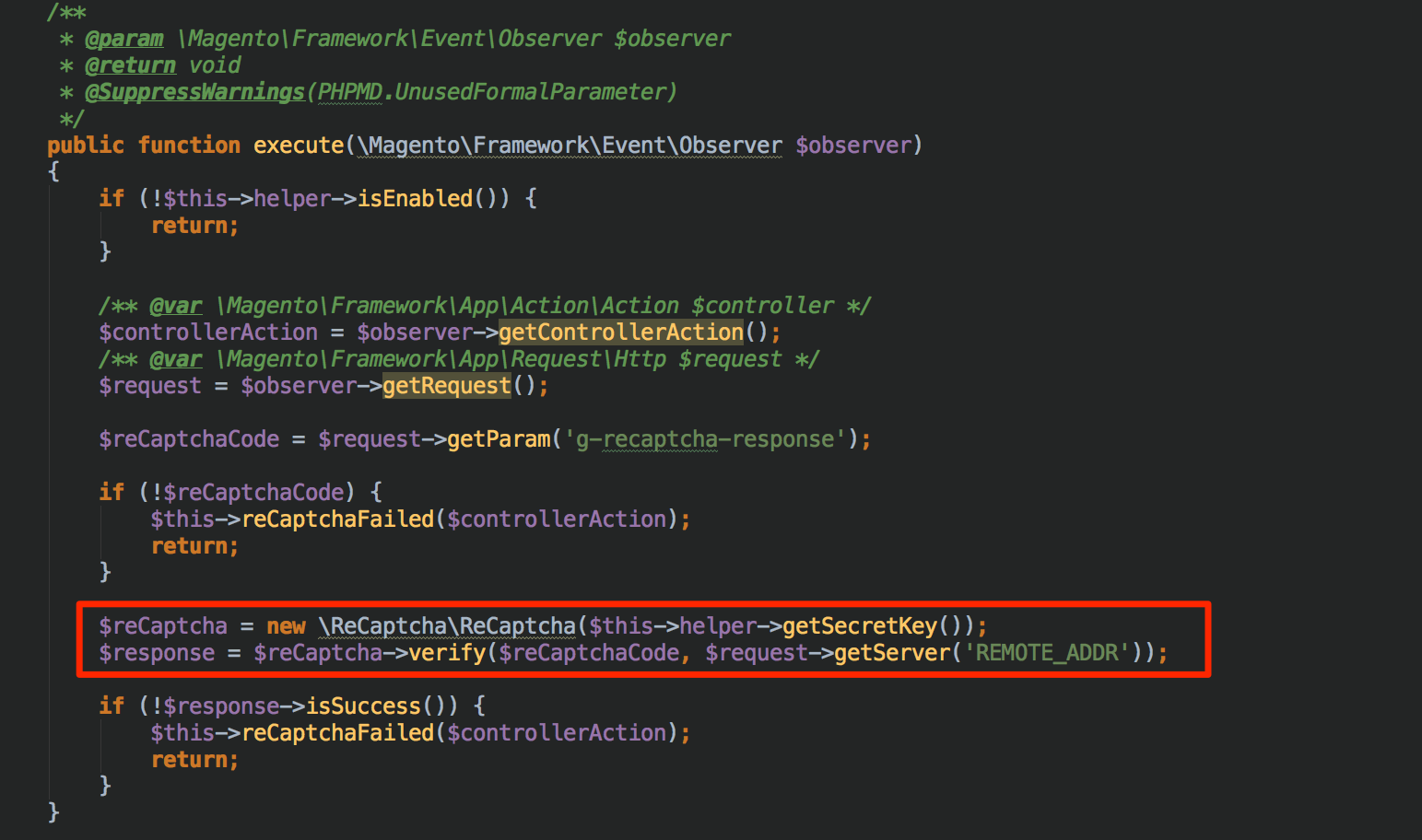The height and width of the screenshot is (840, 1422).
Task: Click the @return tag in the docblock
Action: pyautogui.click(x=130, y=65)
